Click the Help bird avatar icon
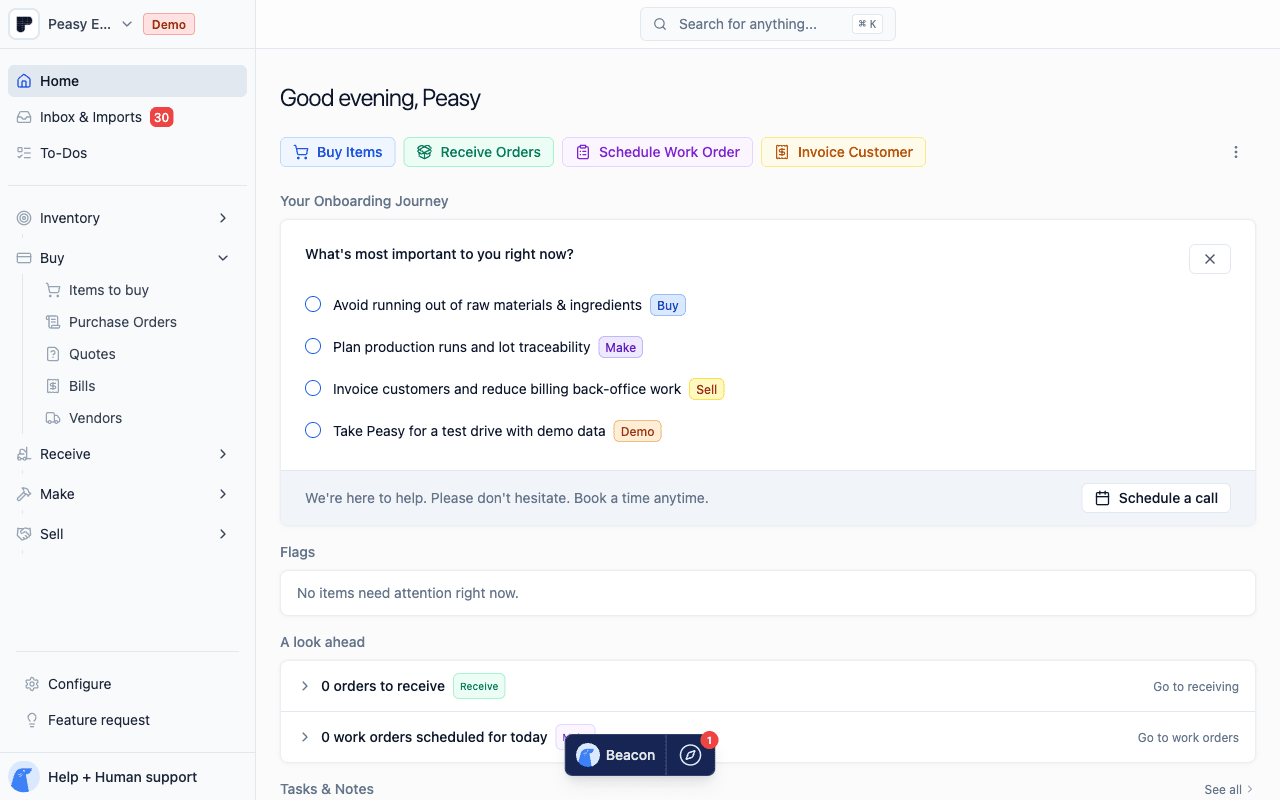Image resolution: width=1280 pixels, height=800 pixels. (24, 777)
